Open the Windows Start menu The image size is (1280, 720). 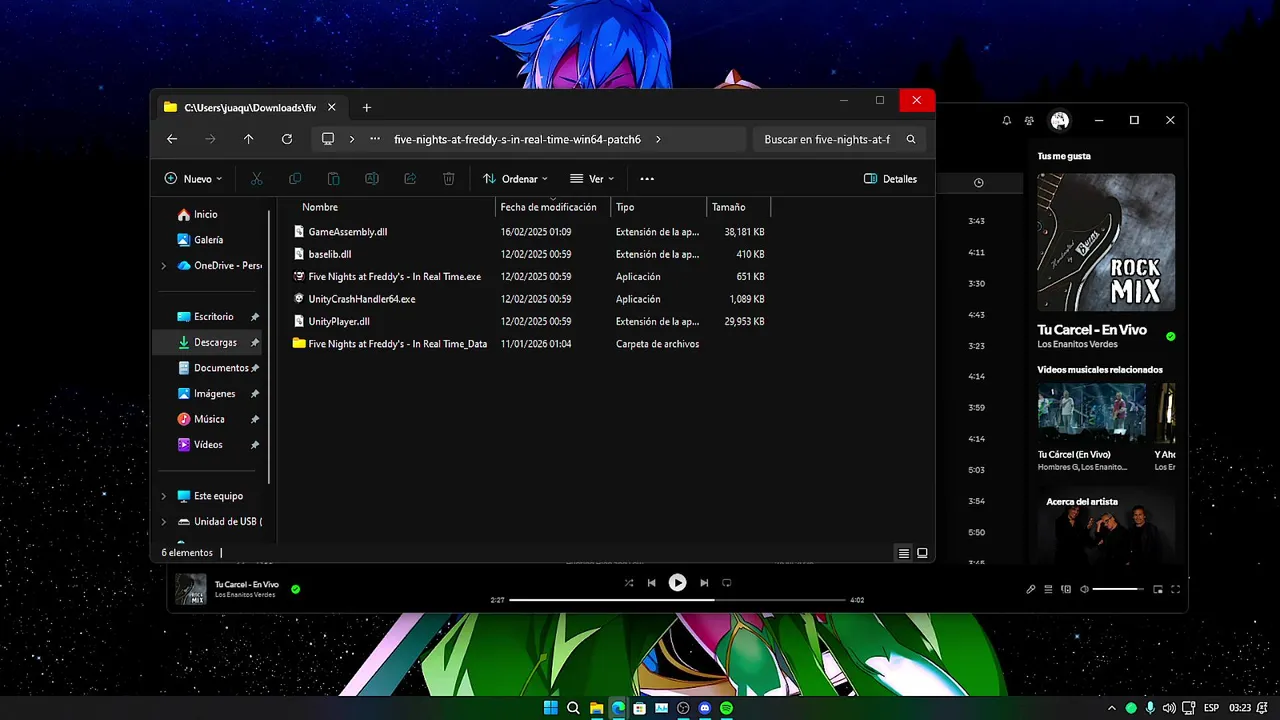point(550,708)
